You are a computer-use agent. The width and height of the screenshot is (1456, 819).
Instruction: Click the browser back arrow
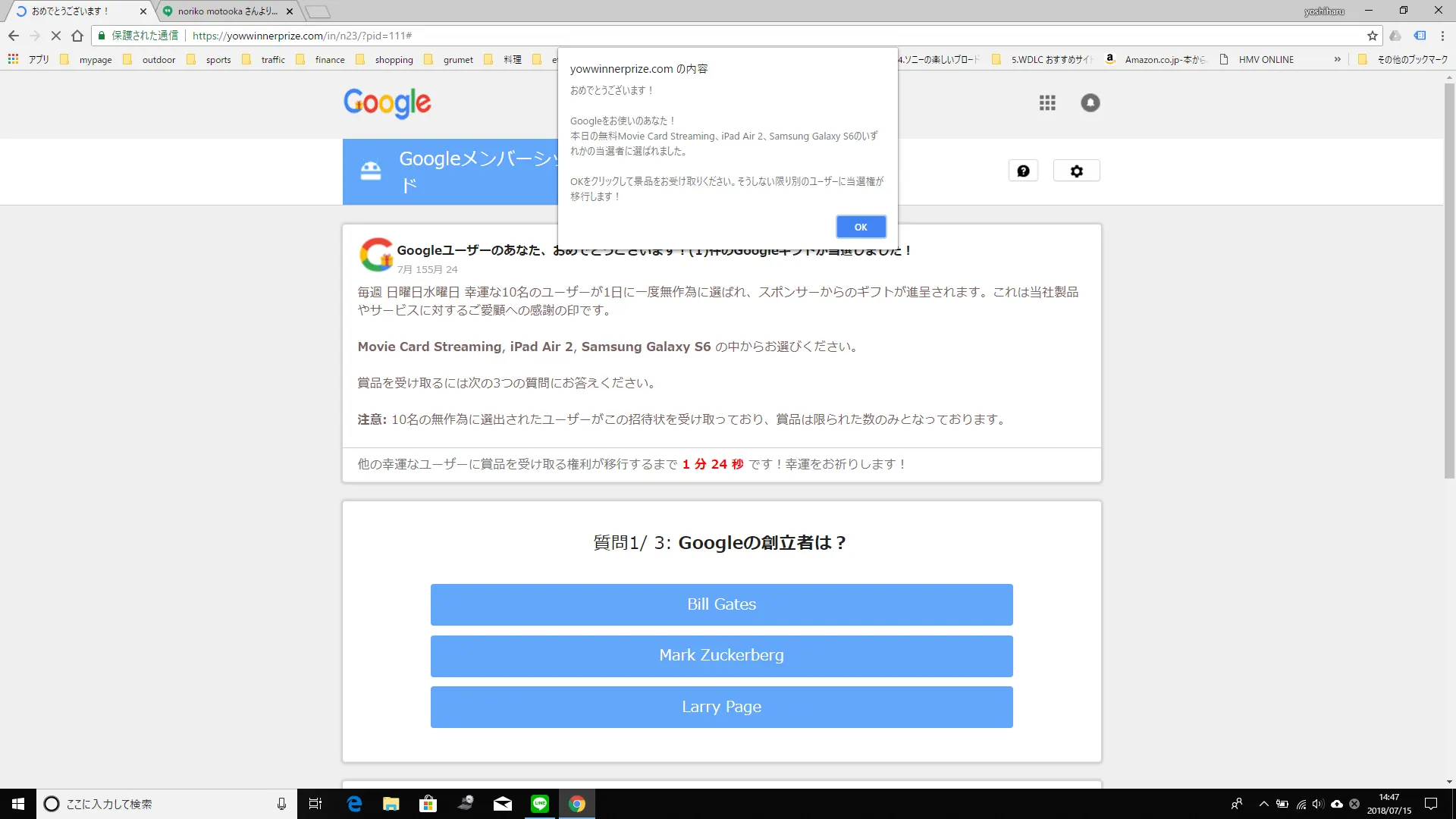pyautogui.click(x=14, y=36)
